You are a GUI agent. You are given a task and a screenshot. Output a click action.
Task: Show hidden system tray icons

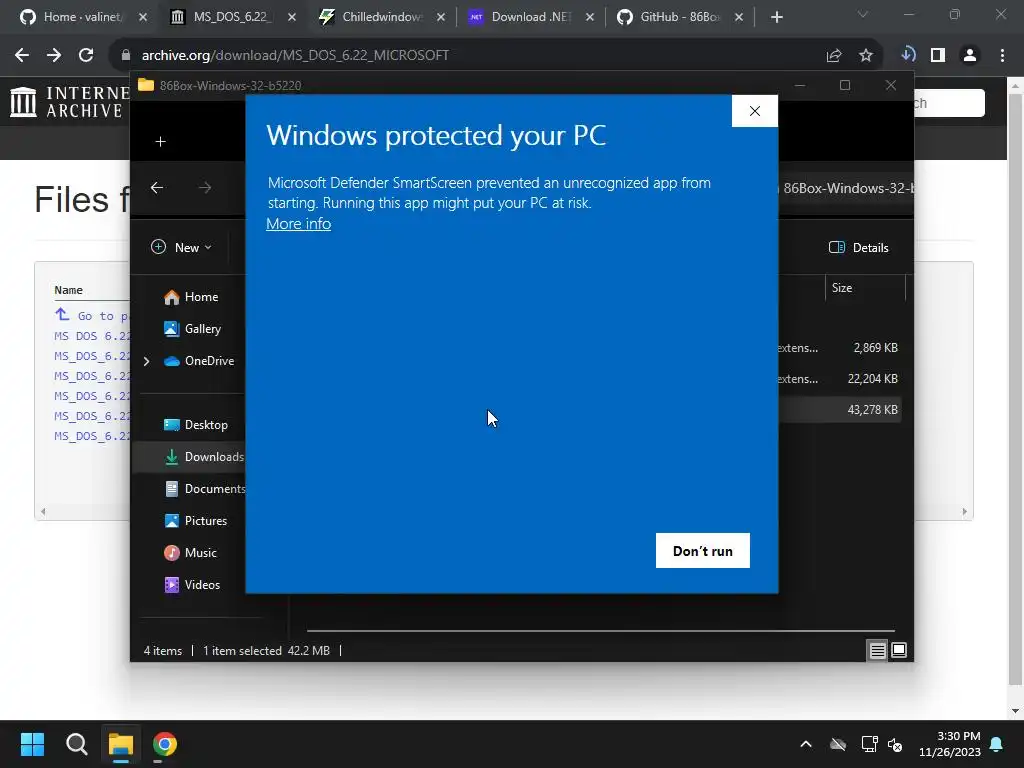806,744
